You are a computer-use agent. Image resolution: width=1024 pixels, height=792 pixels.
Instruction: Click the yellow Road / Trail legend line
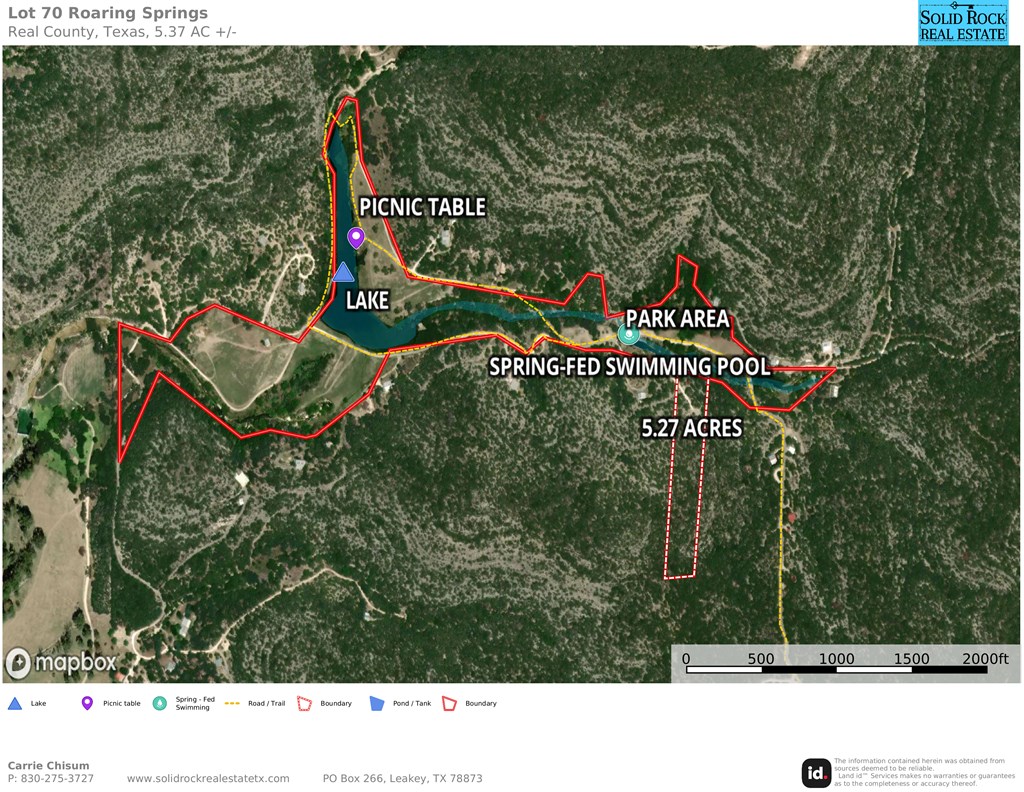tap(232, 703)
